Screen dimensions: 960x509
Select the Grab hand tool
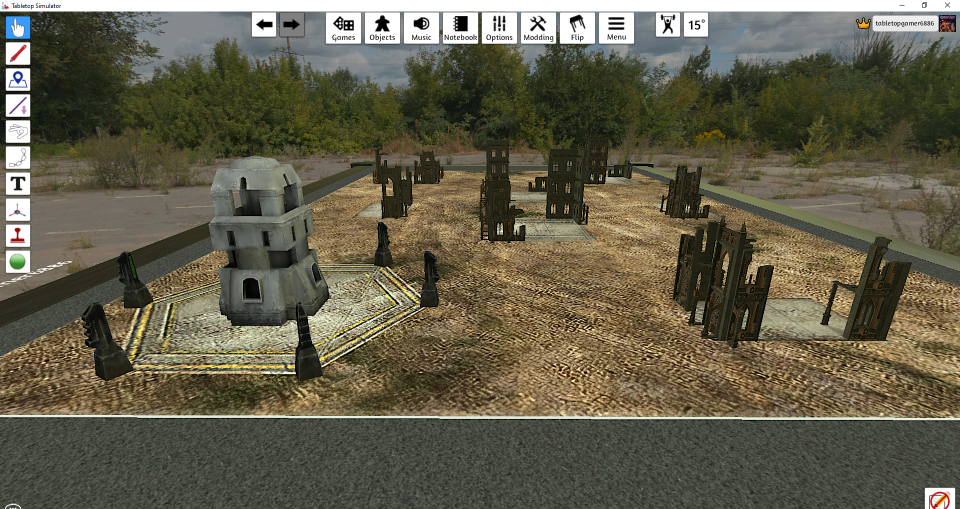(18, 28)
